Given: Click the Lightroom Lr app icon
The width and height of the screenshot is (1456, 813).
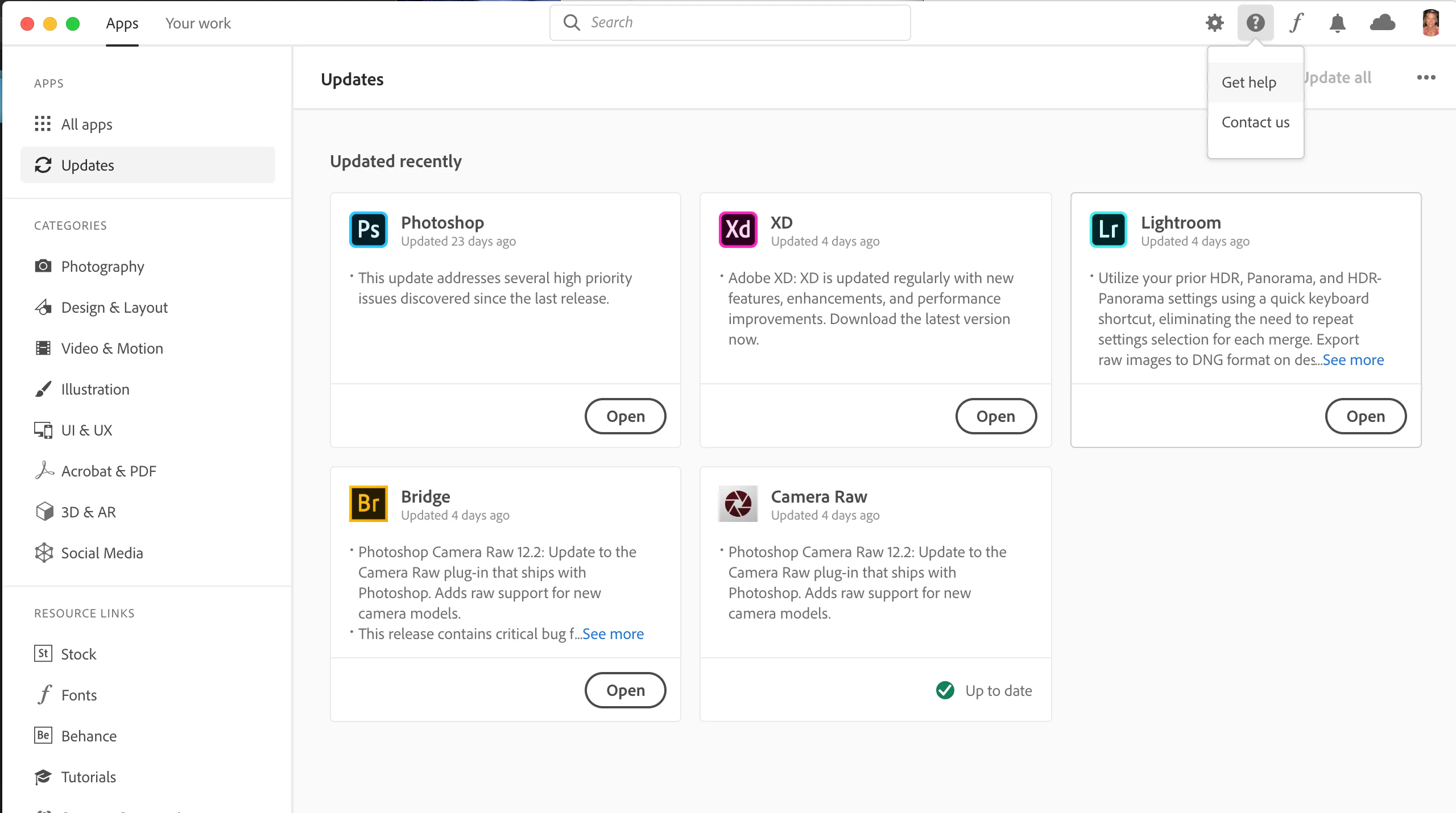Looking at the screenshot, I should click(x=1108, y=230).
